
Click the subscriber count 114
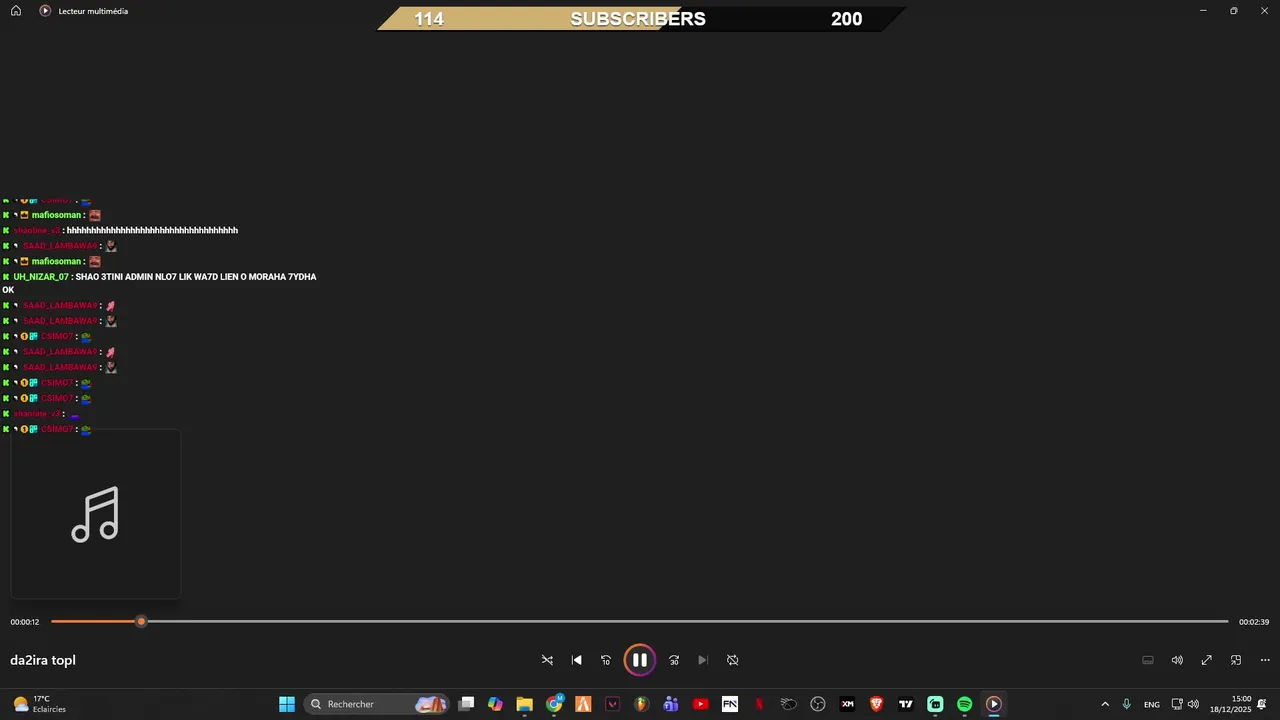click(429, 19)
